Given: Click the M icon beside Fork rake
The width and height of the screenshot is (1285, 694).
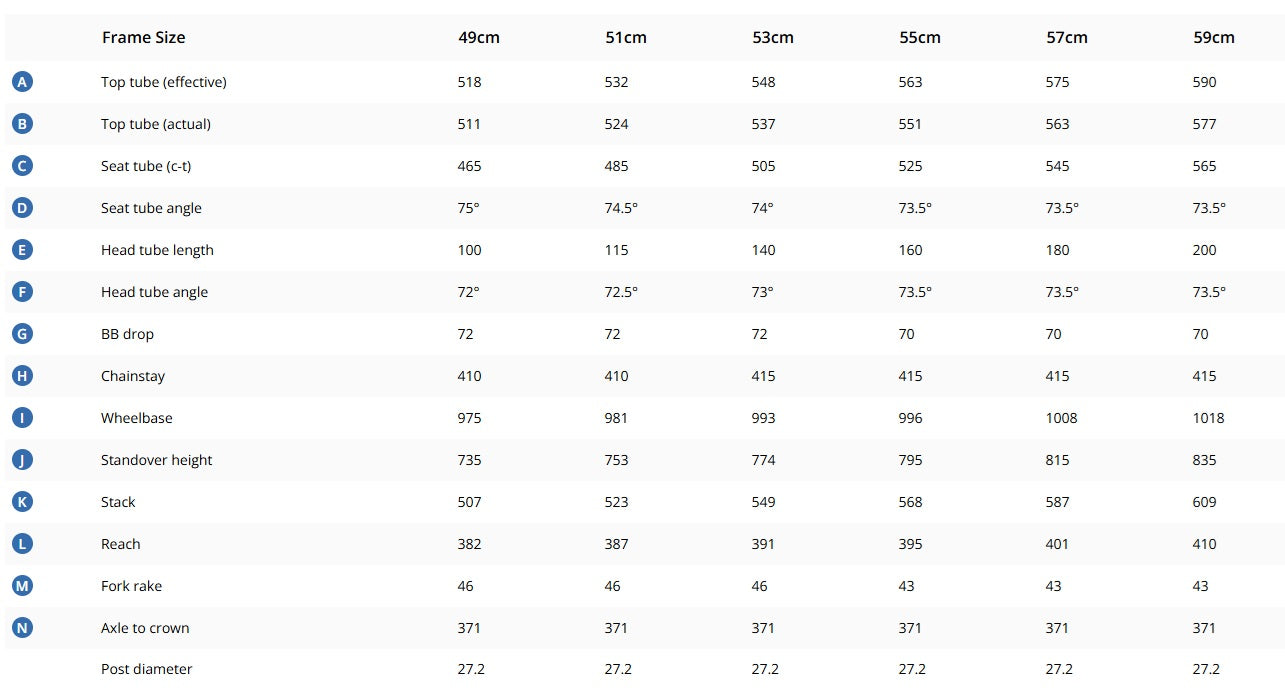Looking at the screenshot, I should tap(22, 586).
